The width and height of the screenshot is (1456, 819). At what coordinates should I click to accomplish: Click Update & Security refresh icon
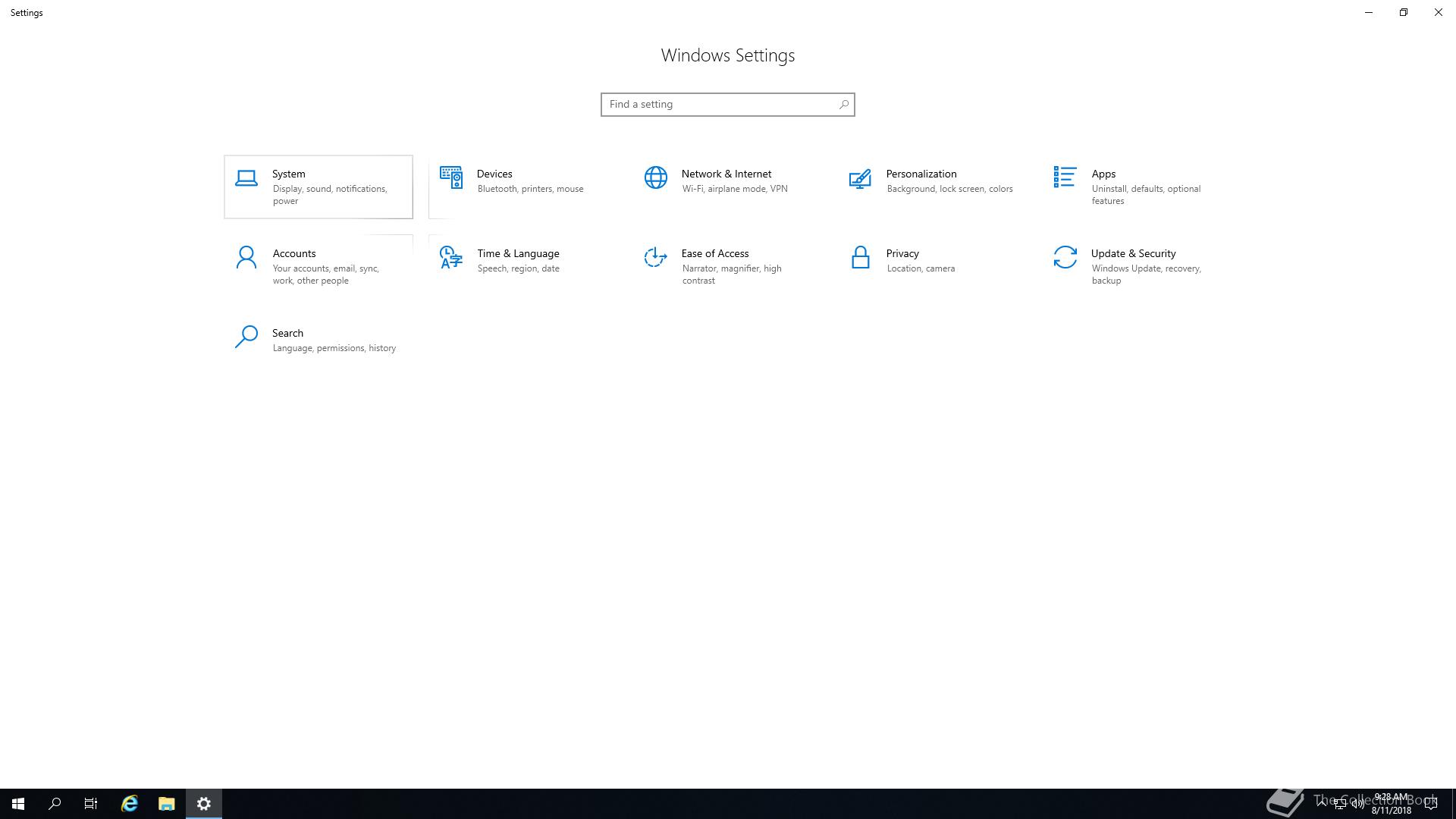1065,258
